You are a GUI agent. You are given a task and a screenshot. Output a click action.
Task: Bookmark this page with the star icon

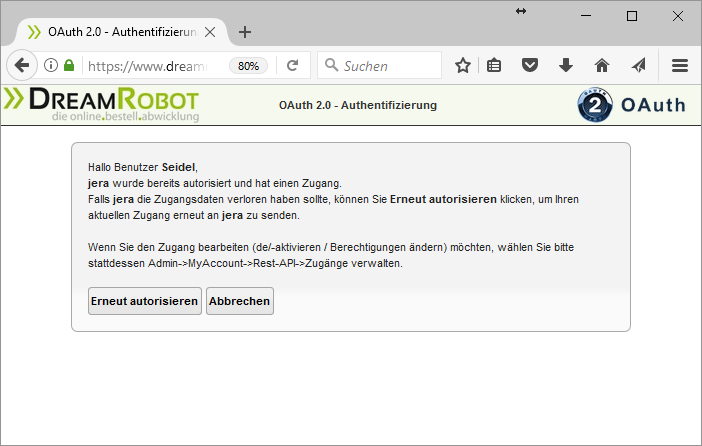(x=463, y=66)
